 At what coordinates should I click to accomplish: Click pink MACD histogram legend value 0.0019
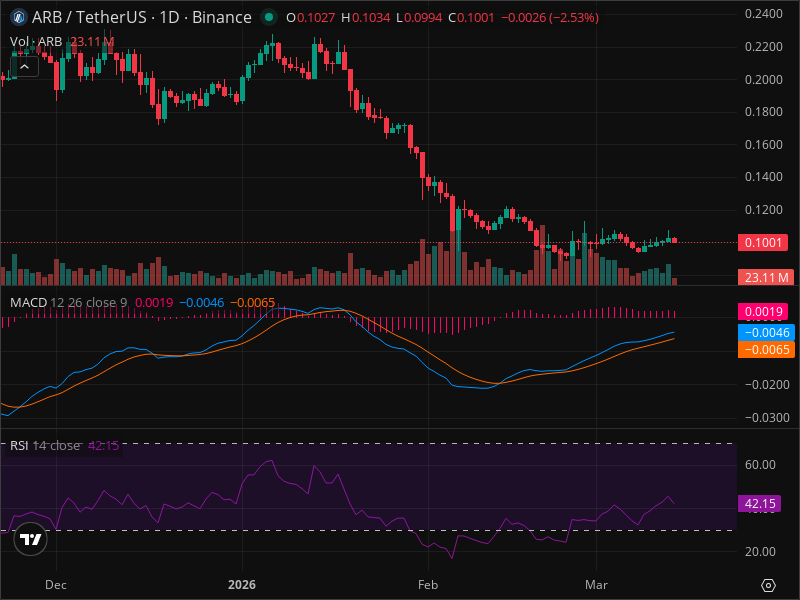click(154, 303)
